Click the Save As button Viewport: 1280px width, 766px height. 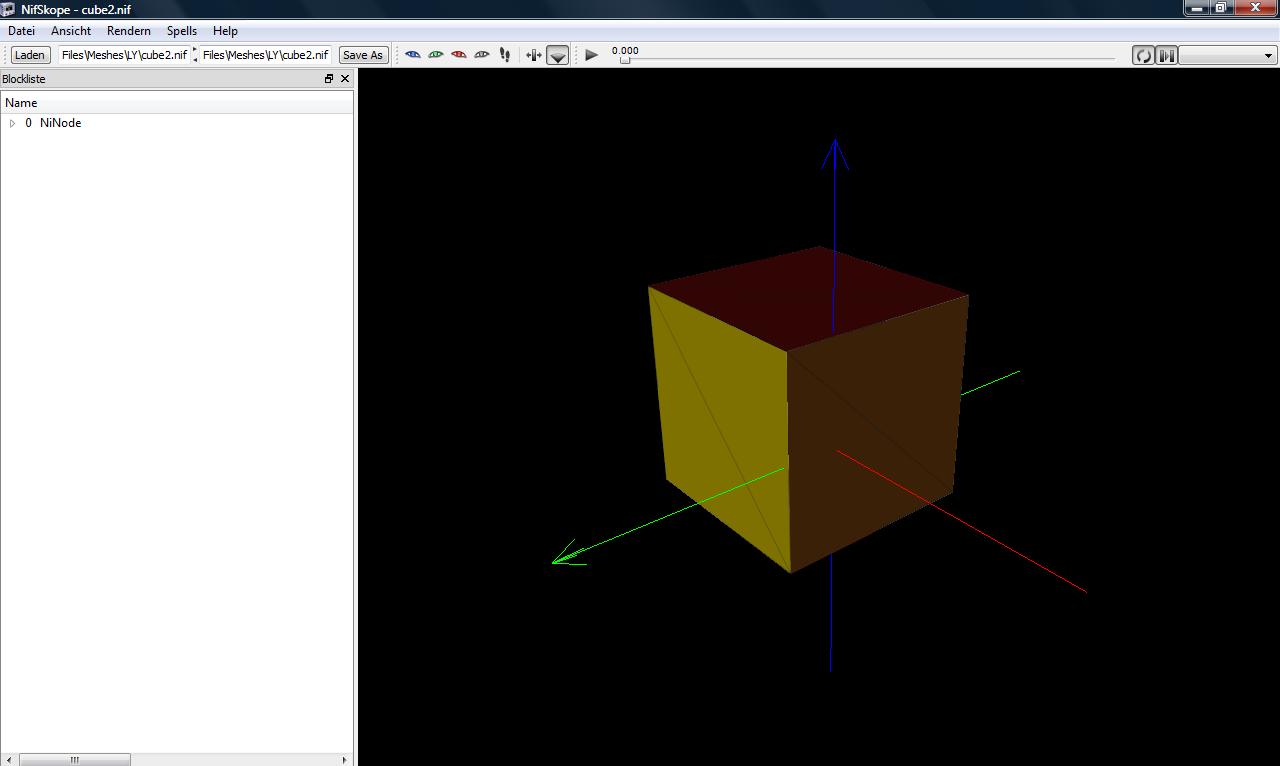point(362,55)
